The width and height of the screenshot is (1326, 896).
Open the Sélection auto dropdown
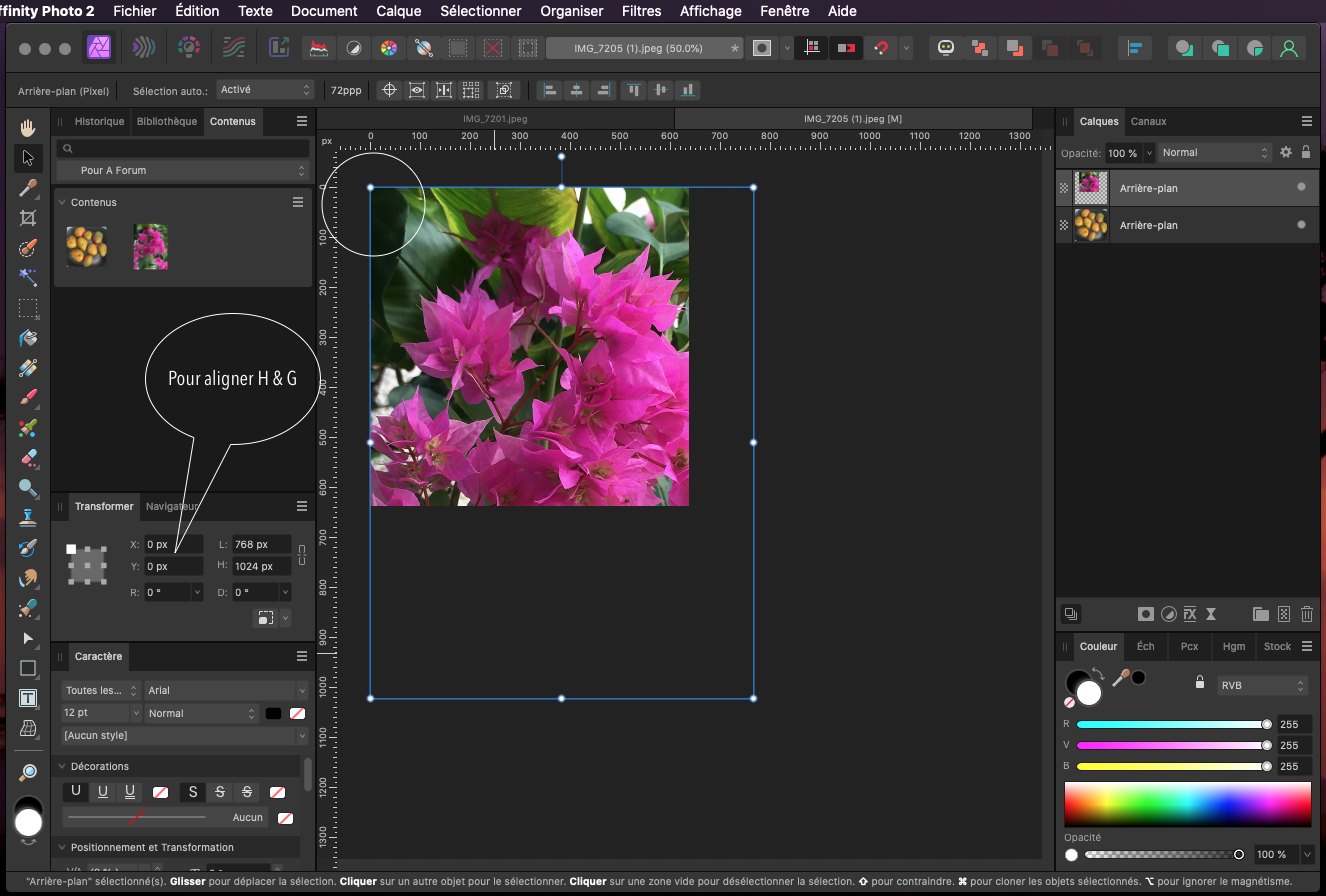pyautogui.click(x=265, y=90)
